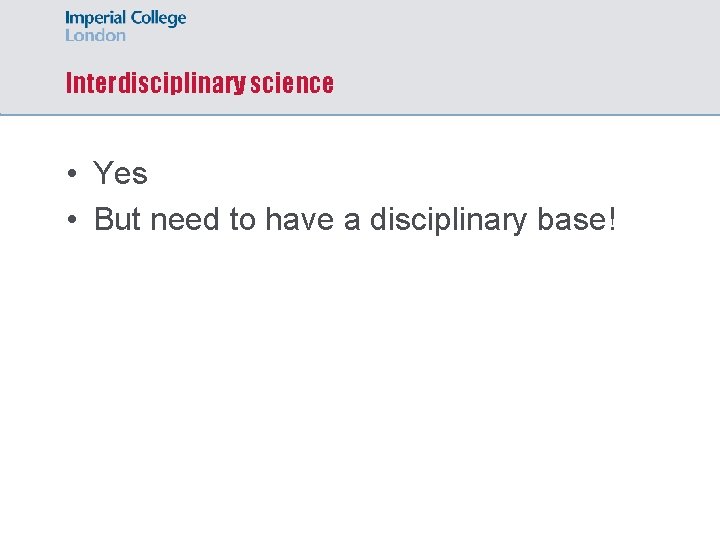Select the "Interdisciplinary science" slide title
This screenshot has height=540, width=720.
199,83
